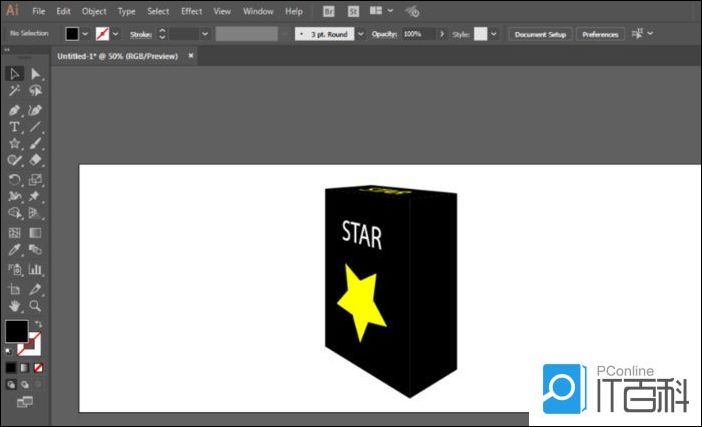Viewport: 702px width, 427px height.
Task: Expand the Style dropdown
Action: 494,34
